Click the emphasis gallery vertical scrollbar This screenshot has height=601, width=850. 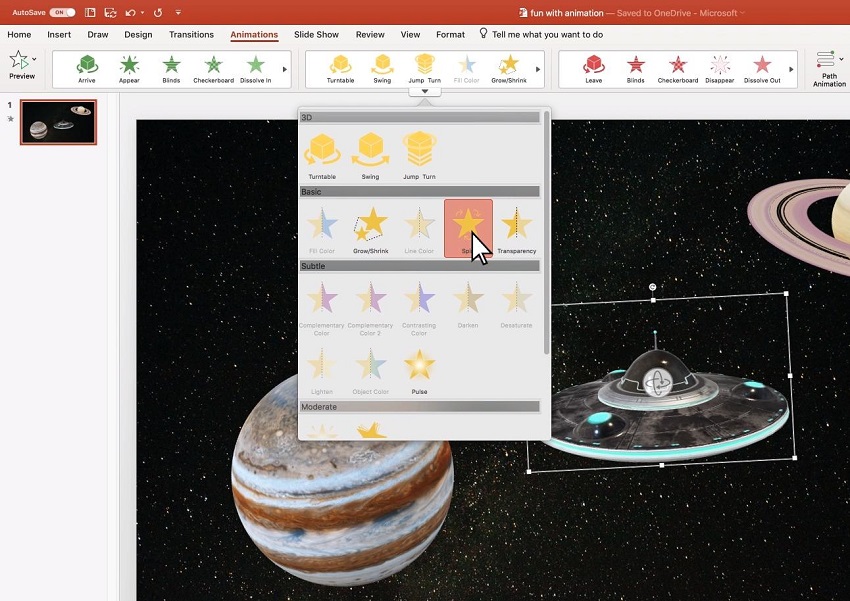[545, 230]
